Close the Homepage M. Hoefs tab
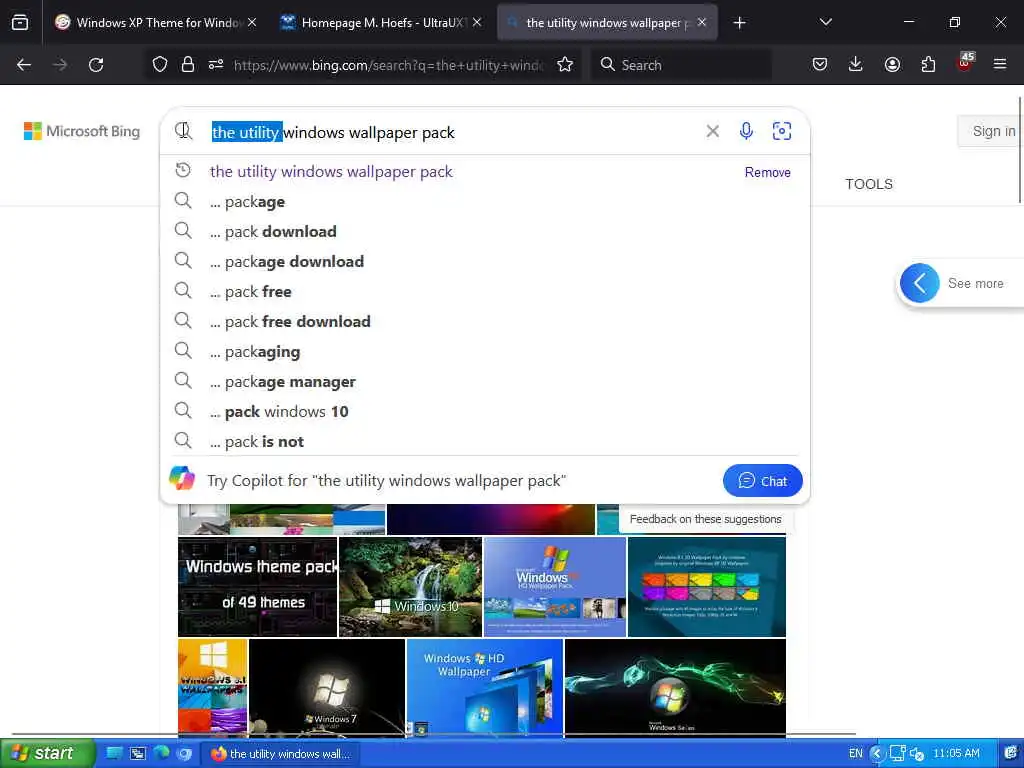 click(x=477, y=23)
